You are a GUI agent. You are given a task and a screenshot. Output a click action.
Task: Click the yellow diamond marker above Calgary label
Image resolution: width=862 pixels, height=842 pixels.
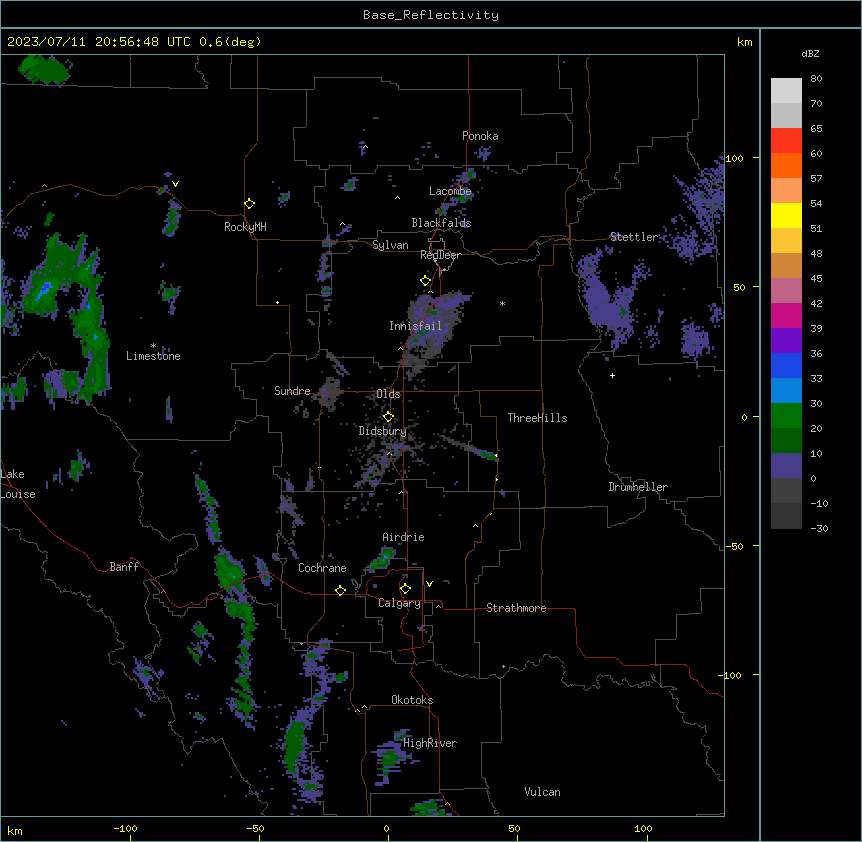pos(405,588)
